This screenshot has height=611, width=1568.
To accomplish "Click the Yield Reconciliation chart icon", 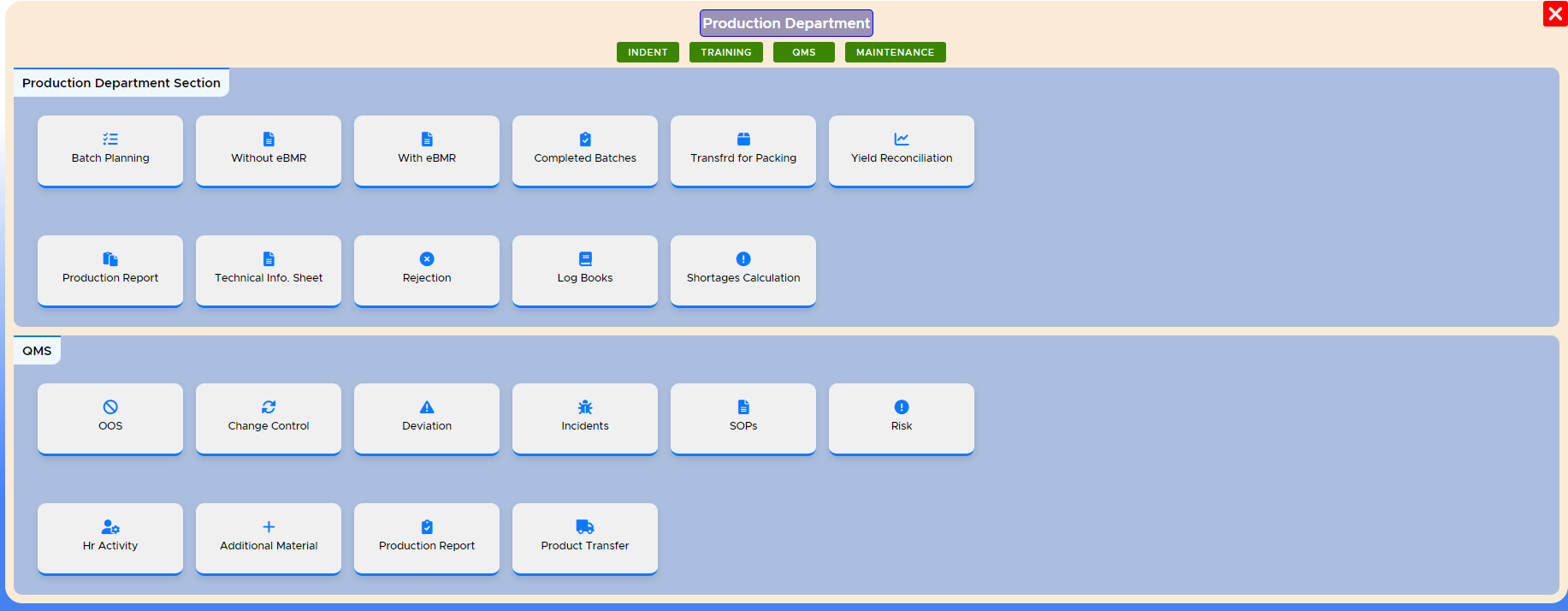I will click(x=902, y=139).
